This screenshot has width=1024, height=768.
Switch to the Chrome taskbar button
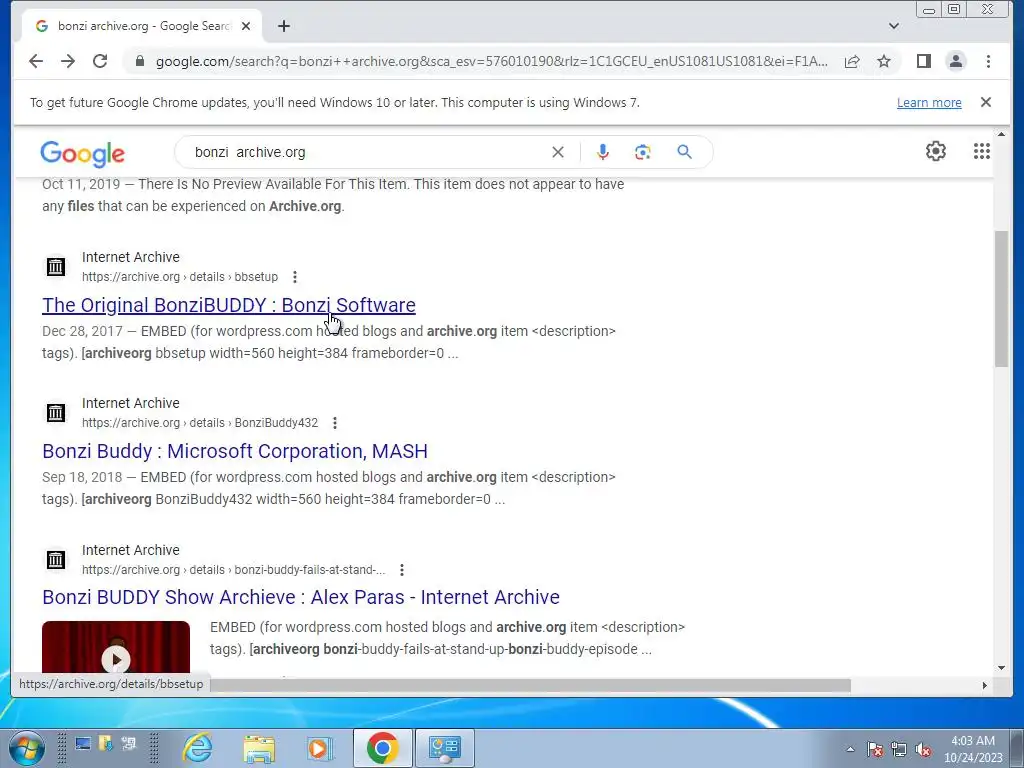383,748
